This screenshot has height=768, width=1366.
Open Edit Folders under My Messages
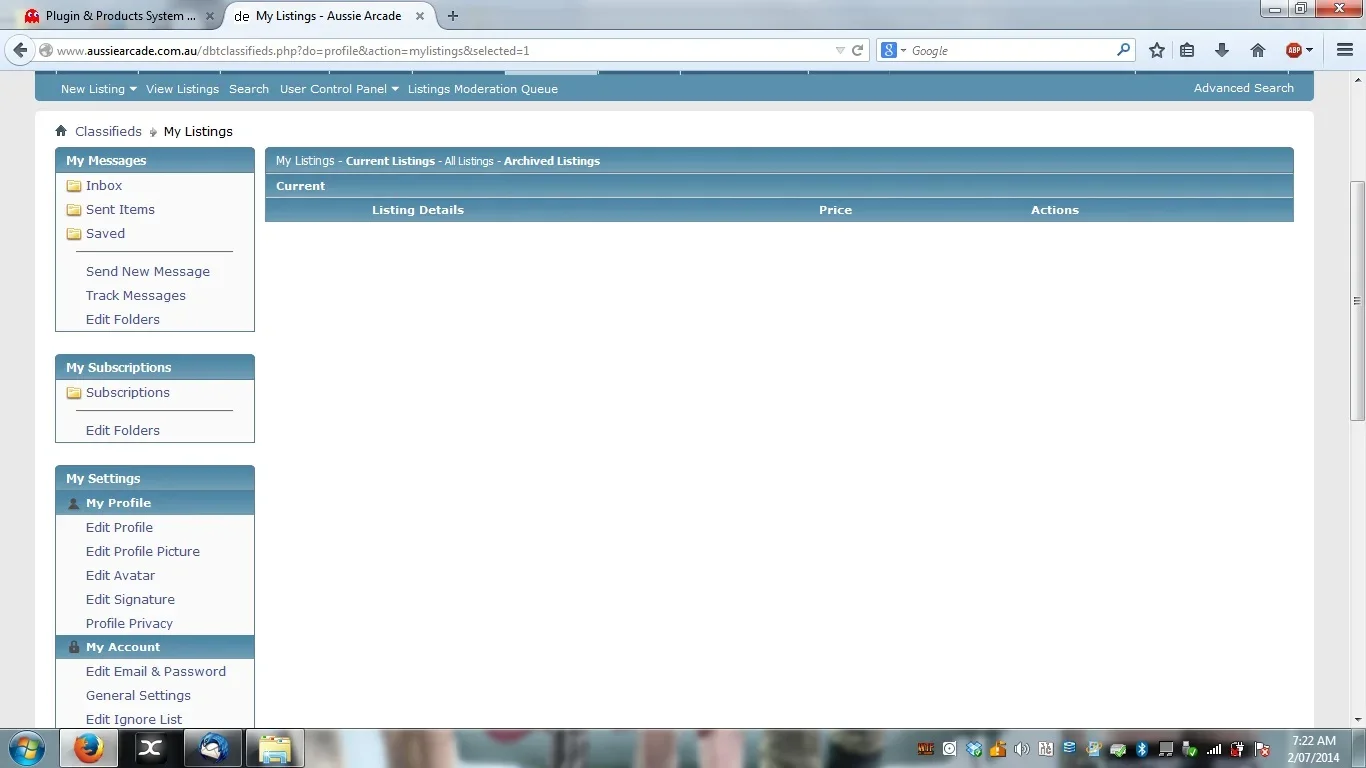[123, 320]
